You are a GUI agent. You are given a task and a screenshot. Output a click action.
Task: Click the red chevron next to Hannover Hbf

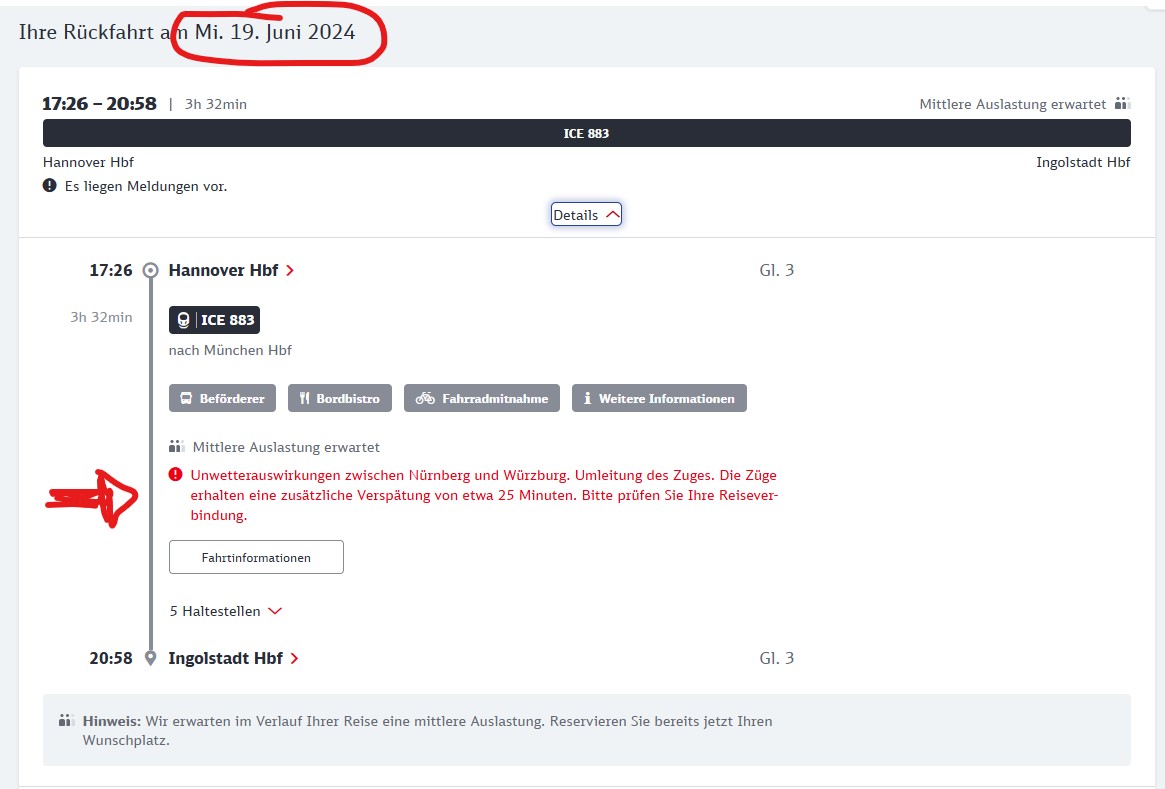pos(290,271)
